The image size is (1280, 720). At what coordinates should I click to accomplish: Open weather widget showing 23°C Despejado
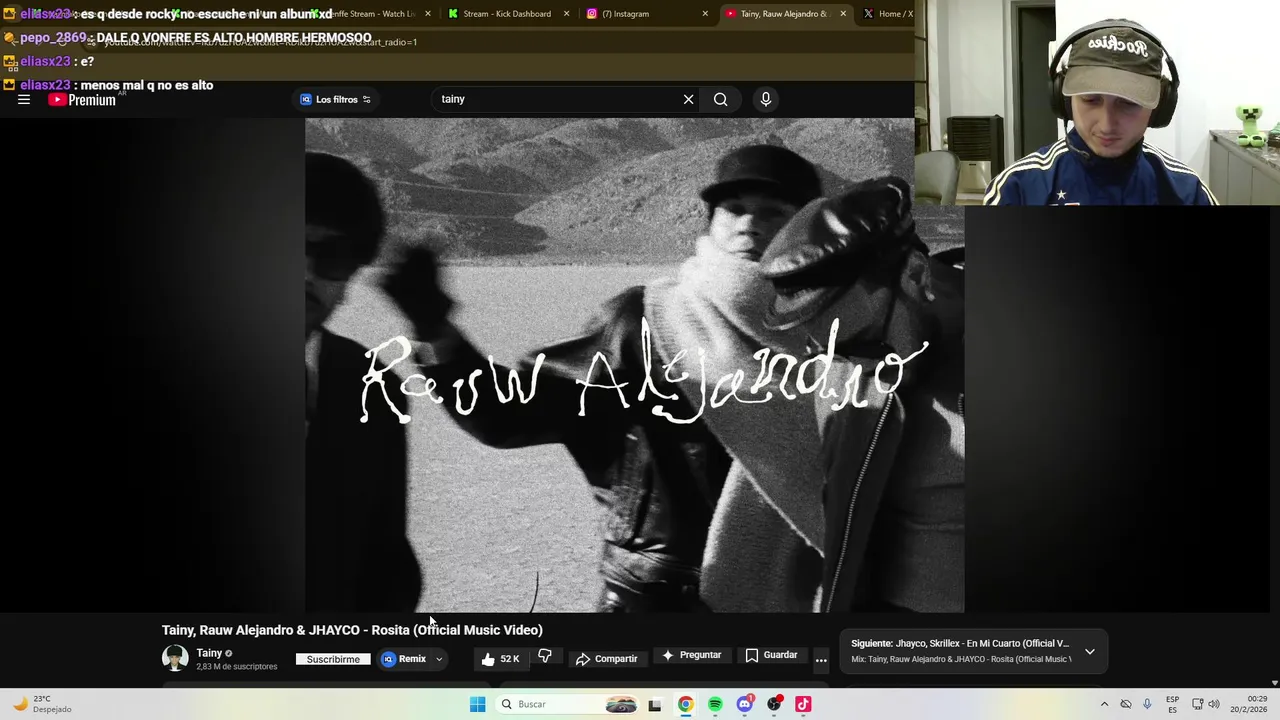coord(42,704)
